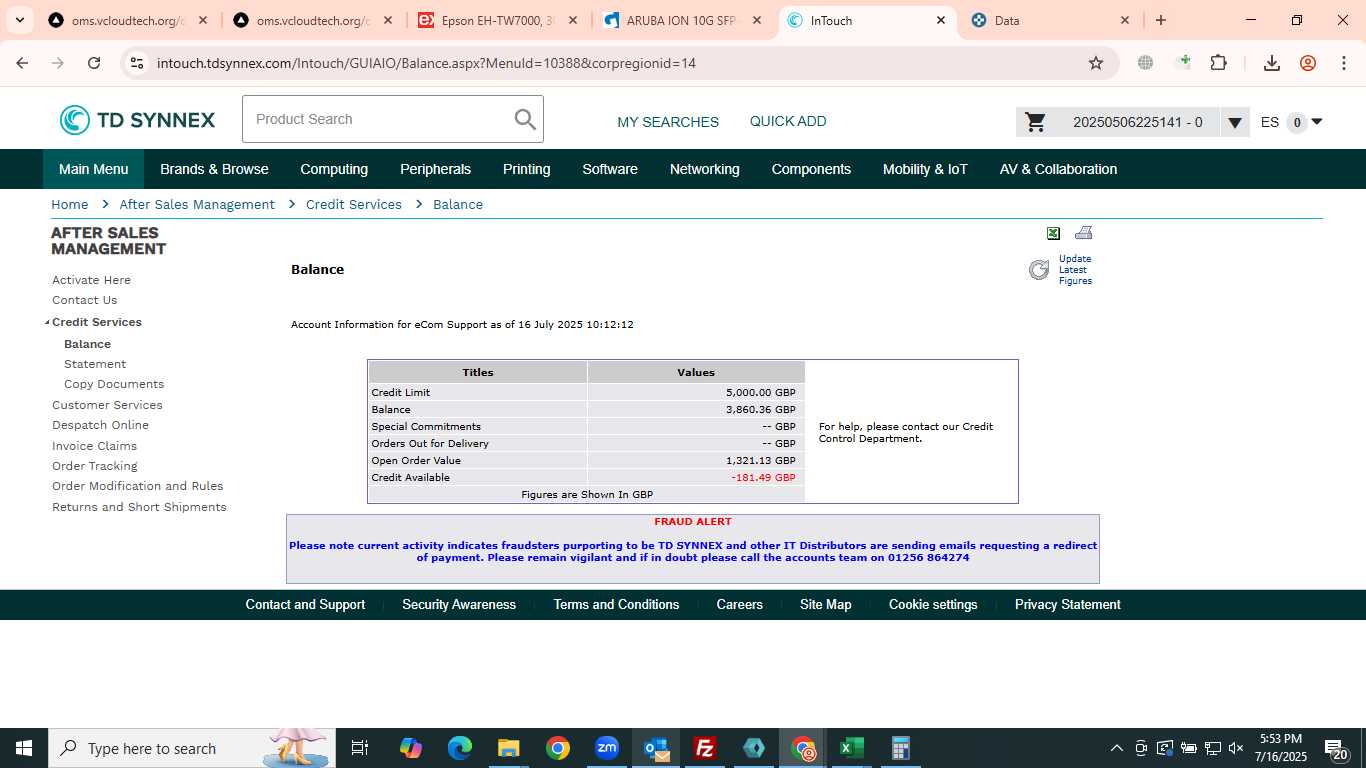Open Returns and Short Shipments
1366x768 pixels.
click(139, 507)
